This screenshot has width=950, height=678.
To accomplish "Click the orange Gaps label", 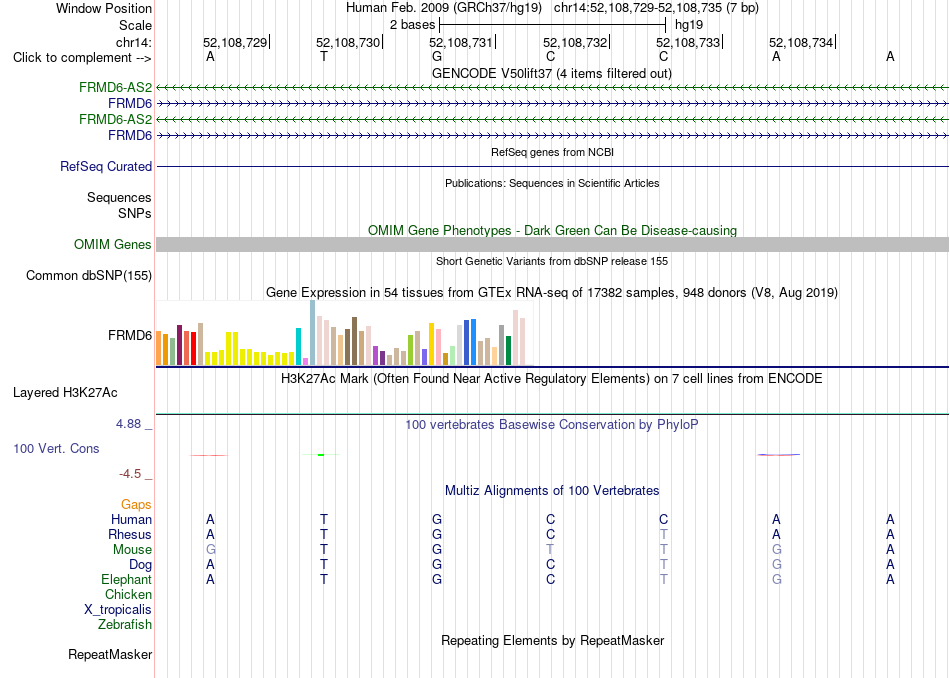I will click(136, 504).
